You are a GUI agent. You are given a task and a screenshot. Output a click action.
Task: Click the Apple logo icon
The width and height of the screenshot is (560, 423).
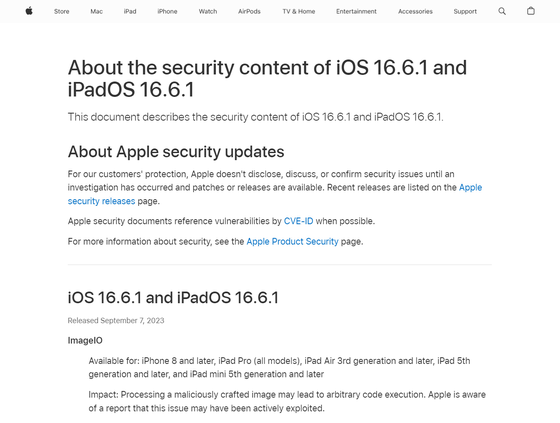tap(29, 11)
